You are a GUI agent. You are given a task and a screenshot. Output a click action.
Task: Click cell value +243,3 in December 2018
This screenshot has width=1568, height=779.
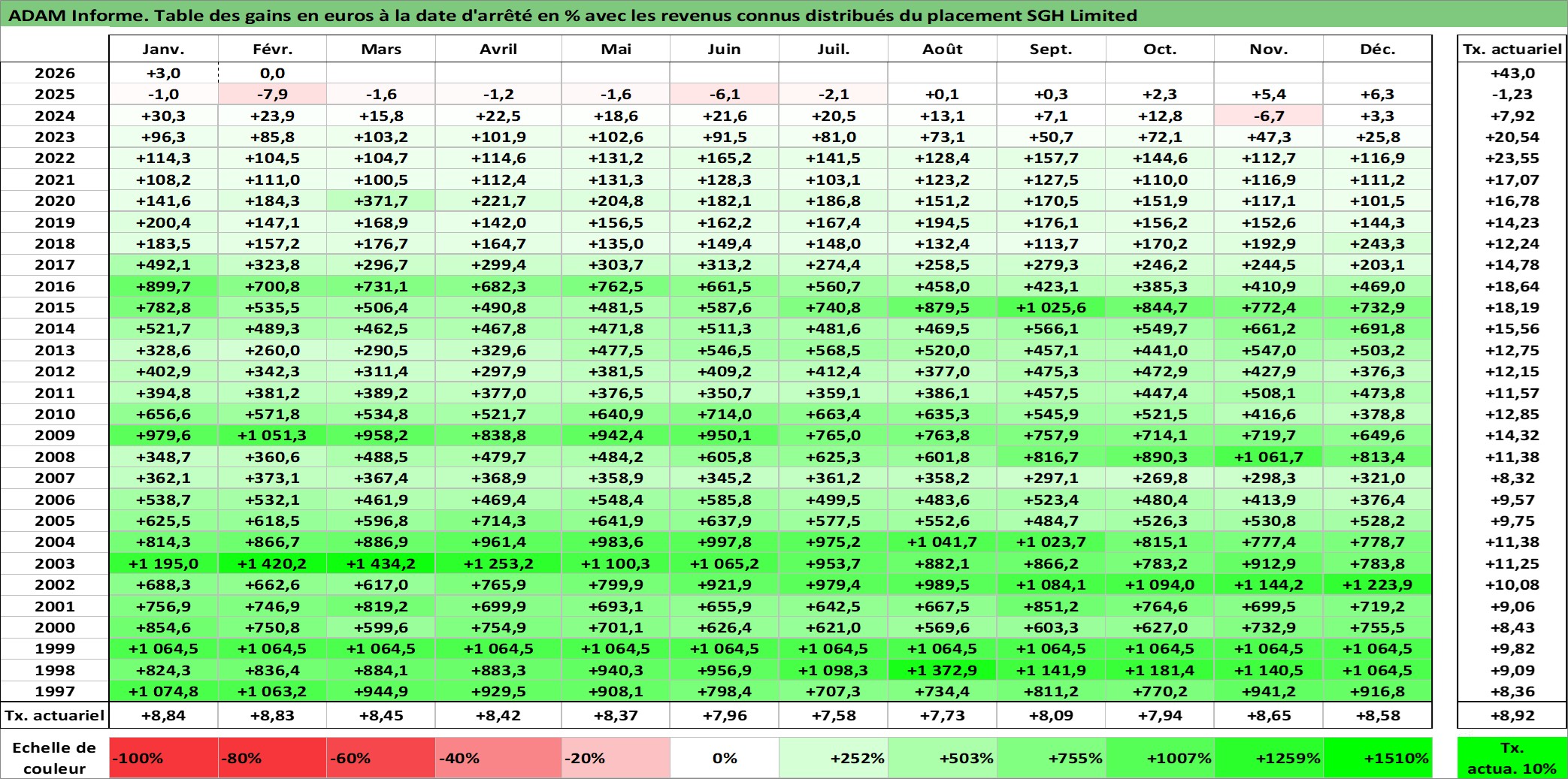coord(1378,243)
